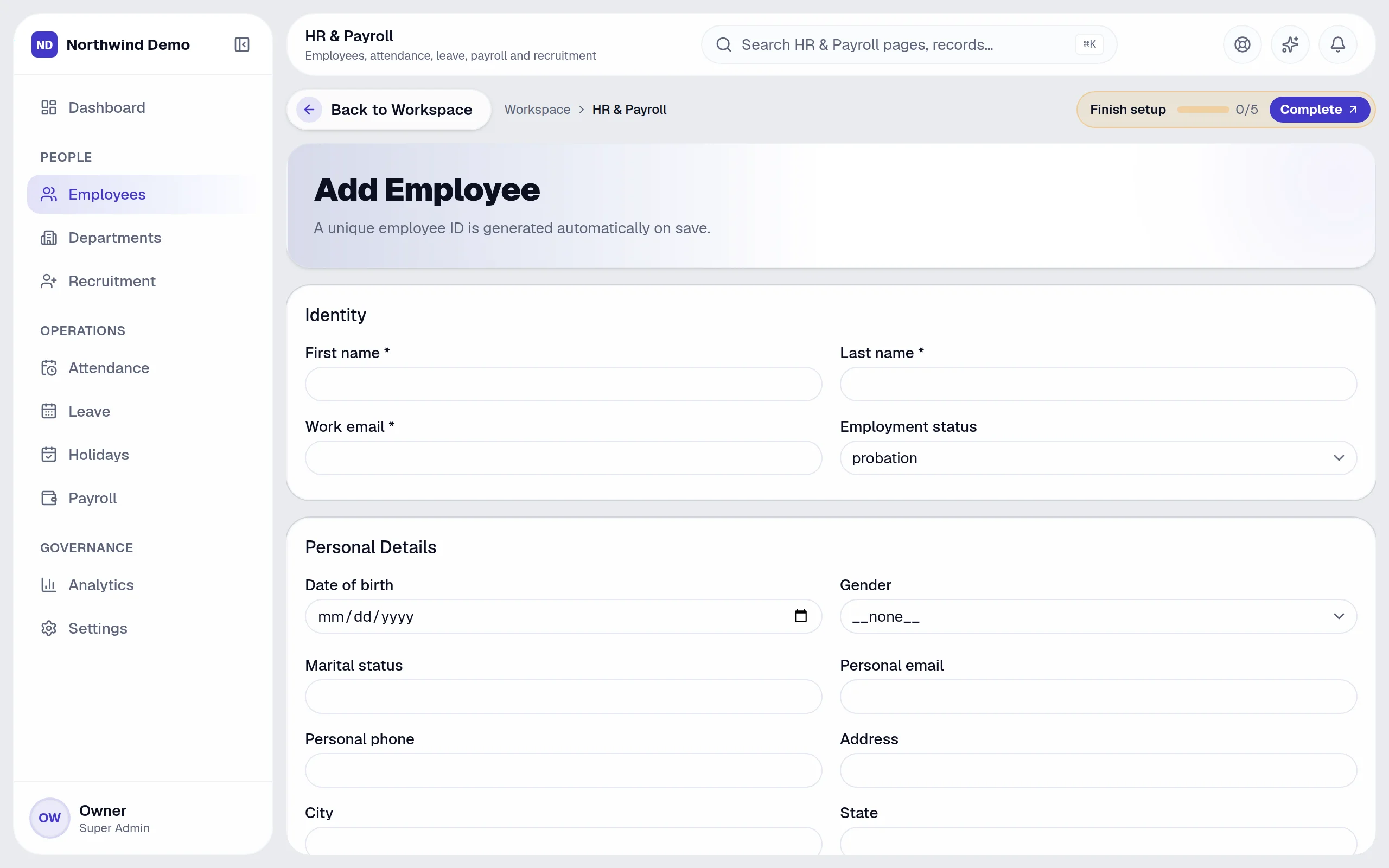Click the Personal email input field
The height and width of the screenshot is (868, 1389).
1098,697
